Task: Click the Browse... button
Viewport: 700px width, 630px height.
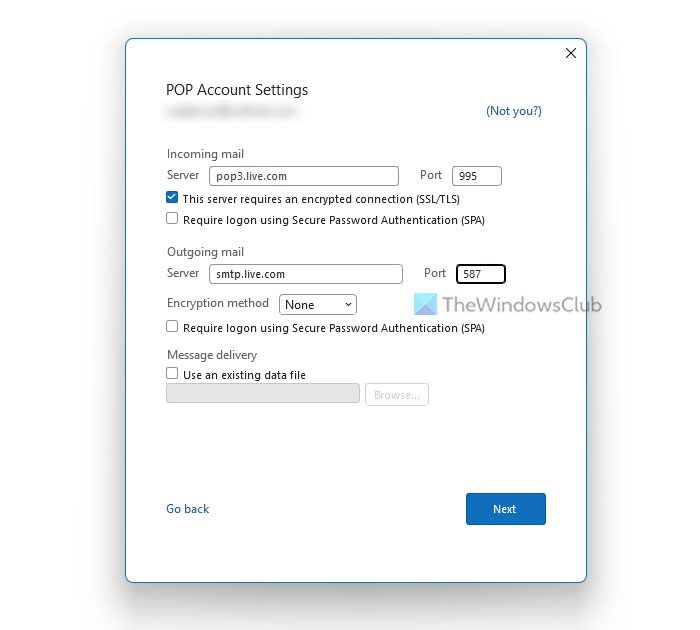Action: click(397, 395)
